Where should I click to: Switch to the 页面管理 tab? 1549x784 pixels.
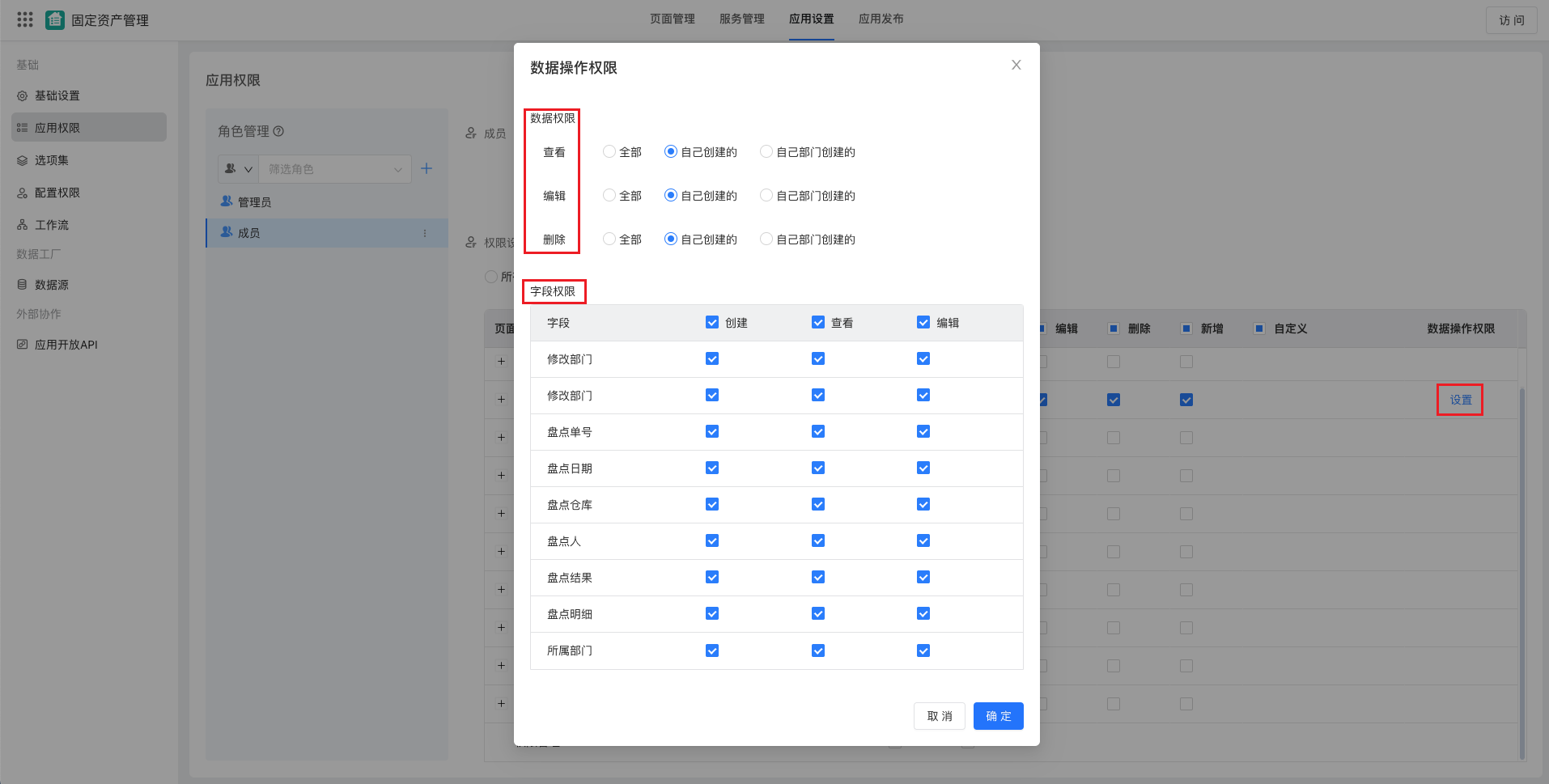[x=671, y=19]
